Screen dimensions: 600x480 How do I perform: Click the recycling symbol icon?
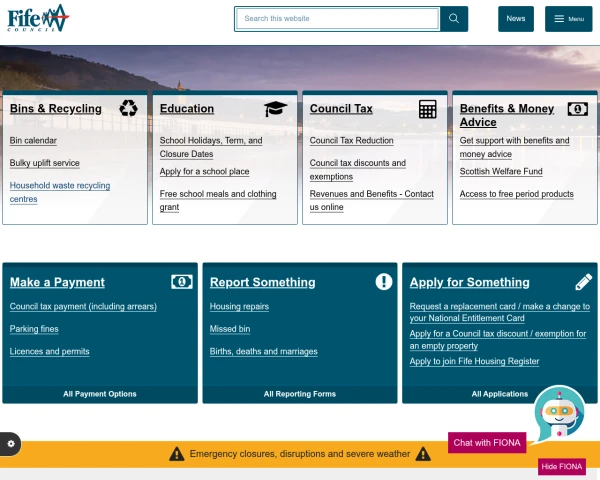click(x=129, y=109)
